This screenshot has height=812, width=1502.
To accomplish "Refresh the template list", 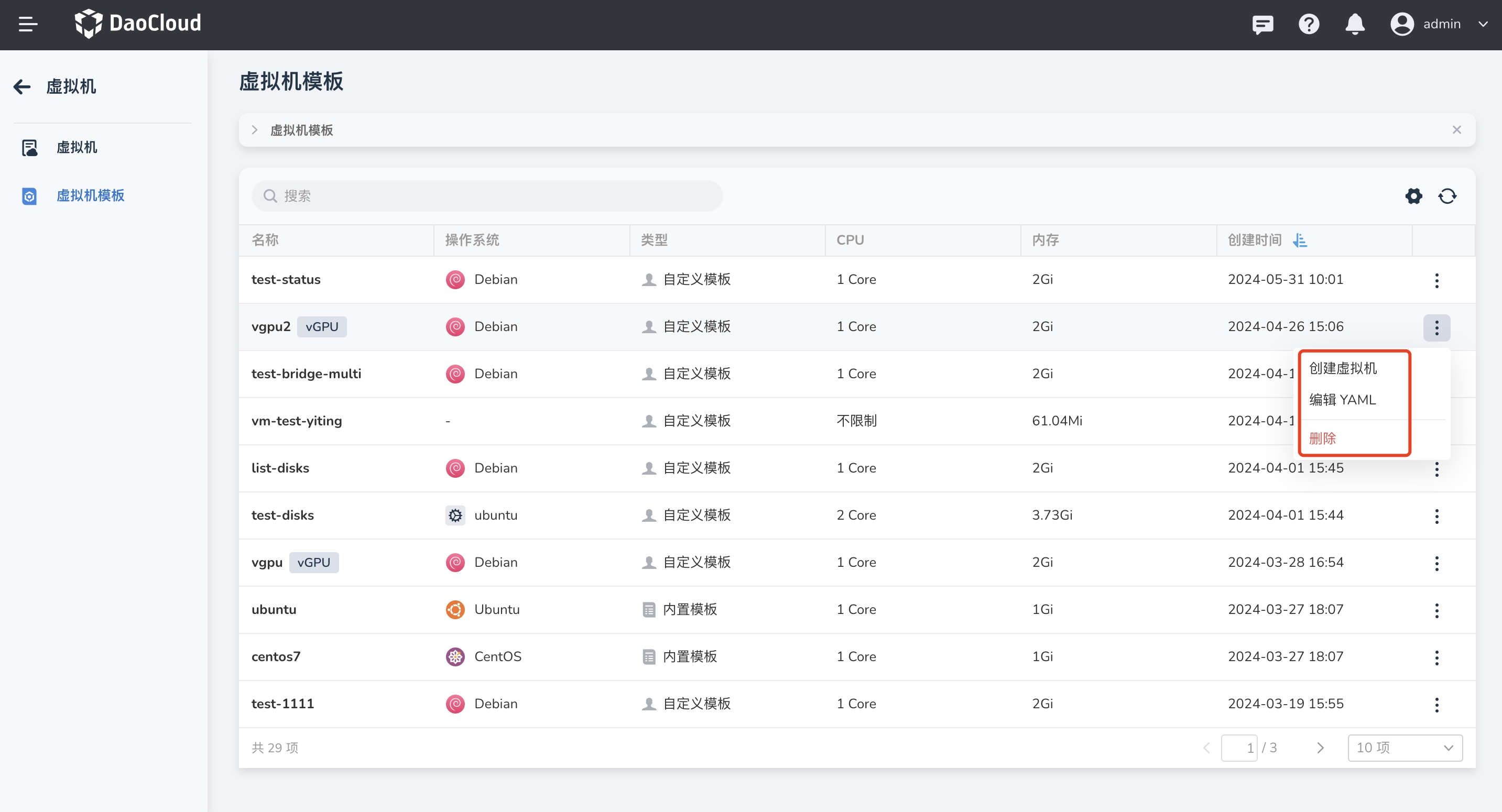I will (x=1447, y=196).
